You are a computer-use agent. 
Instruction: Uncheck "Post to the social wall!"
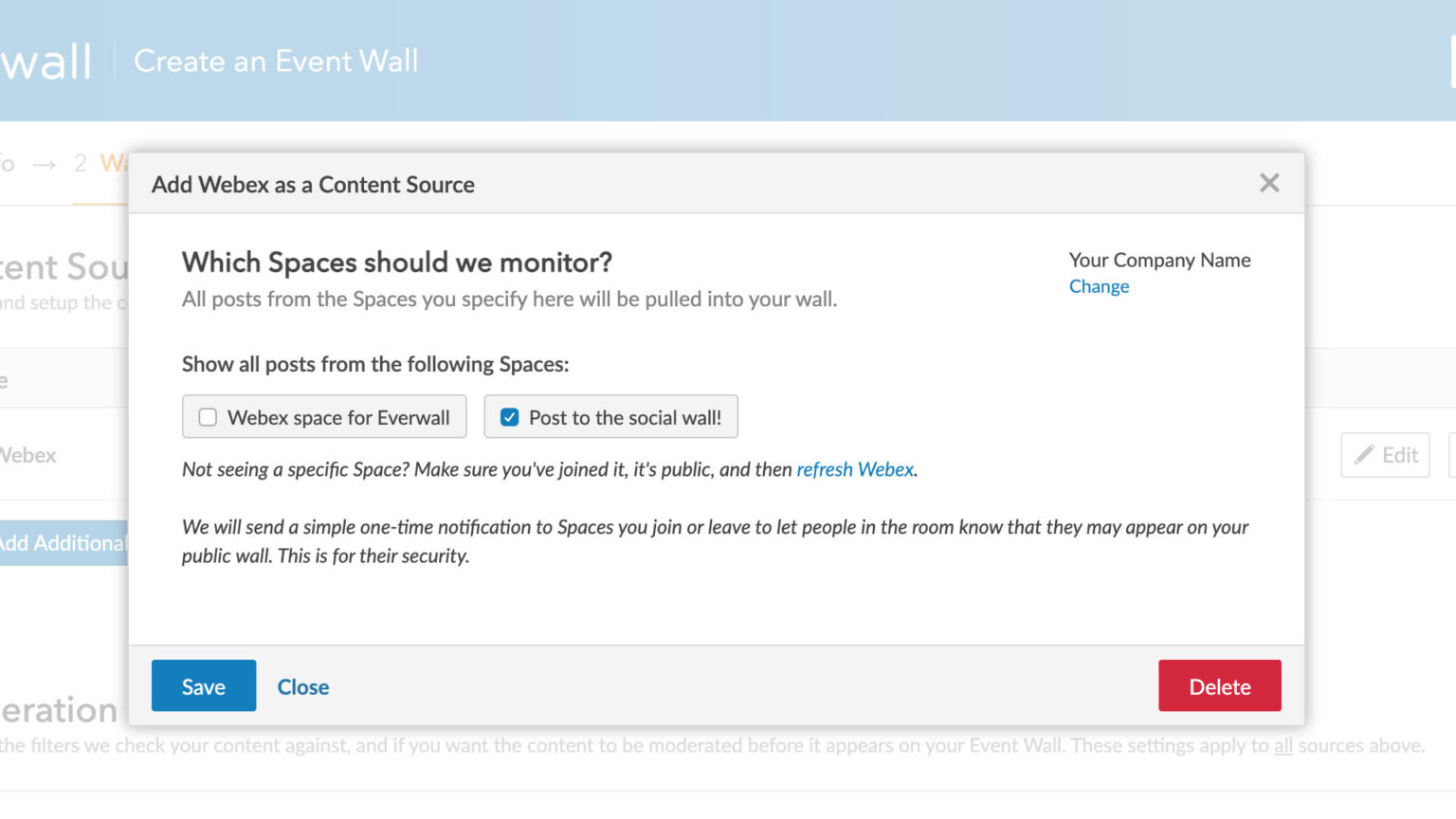[x=511, y=416]
